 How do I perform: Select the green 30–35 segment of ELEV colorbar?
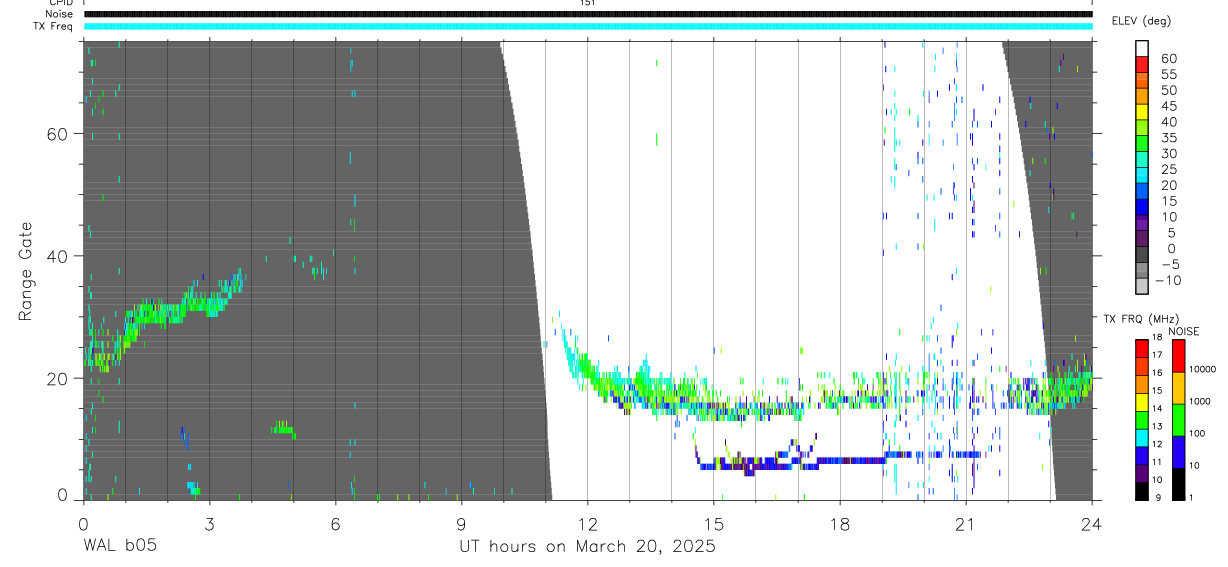1142,146
